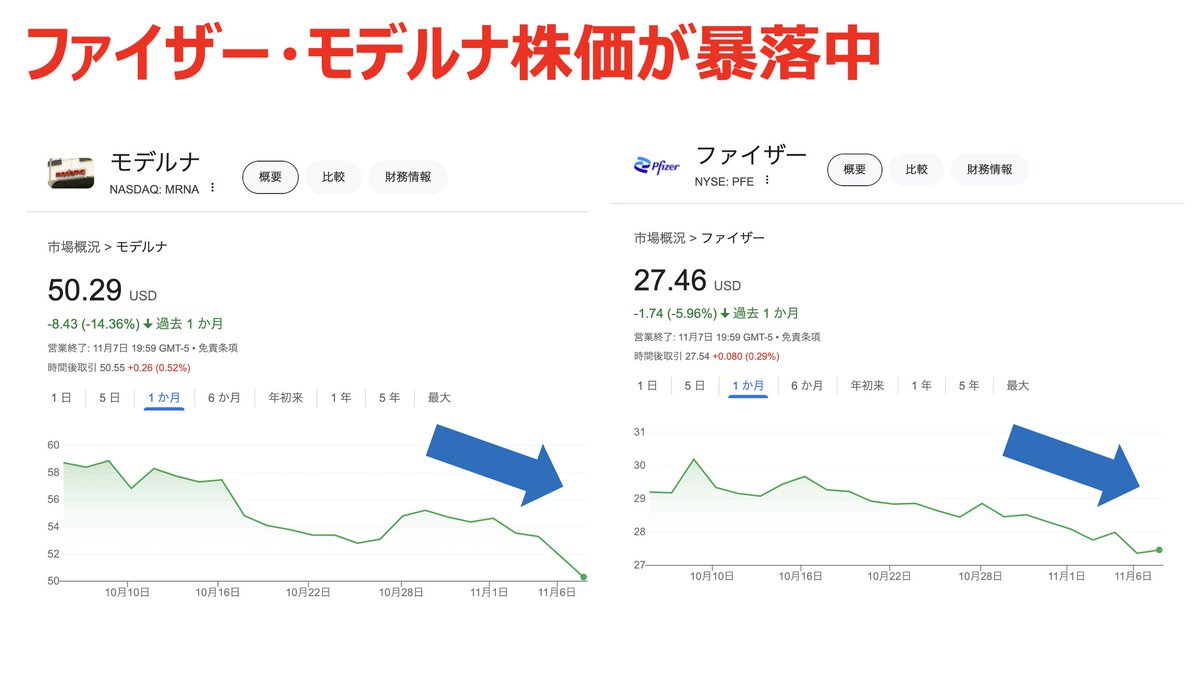Image resolution: width=1200 pixels, height=676 pixels.
Task: Switch Pfizer chart to 1年 range
Action: tap(921, 385)
